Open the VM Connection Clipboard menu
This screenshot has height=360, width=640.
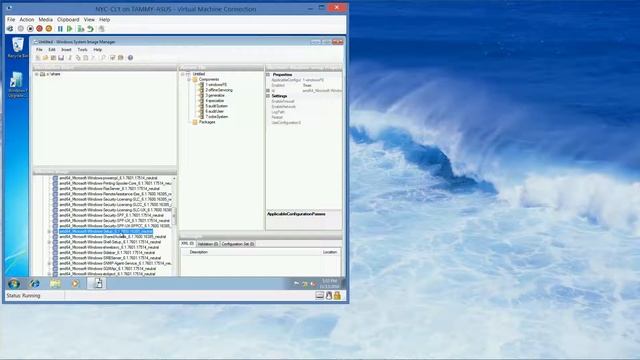tap(68, 20)
